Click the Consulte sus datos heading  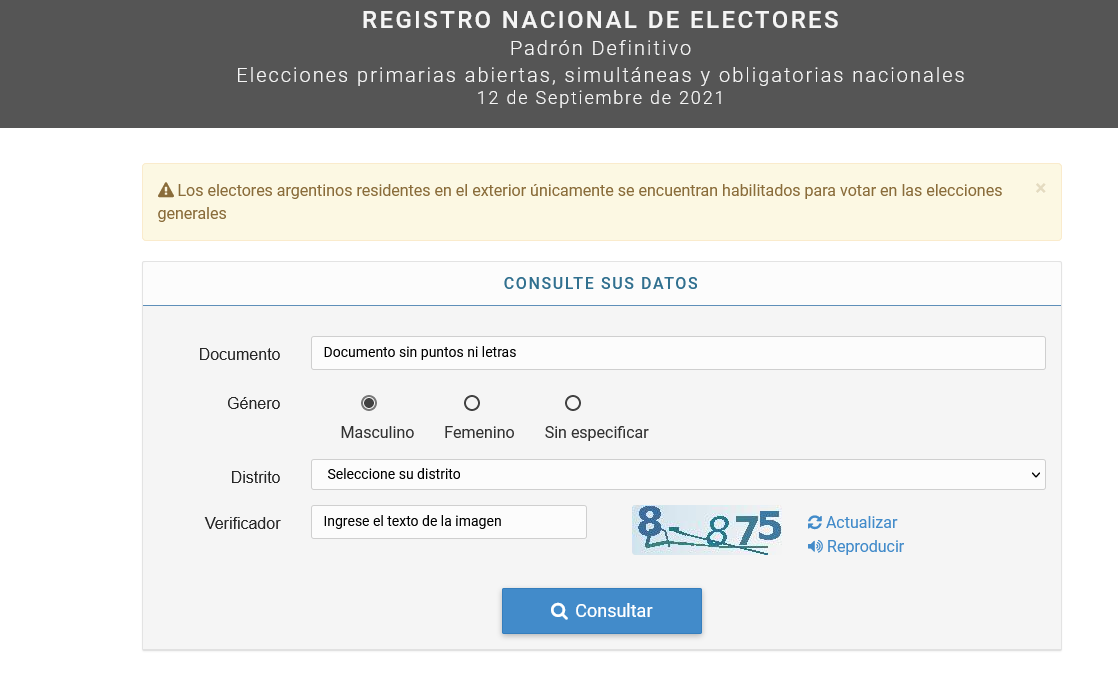click(601, 283)
